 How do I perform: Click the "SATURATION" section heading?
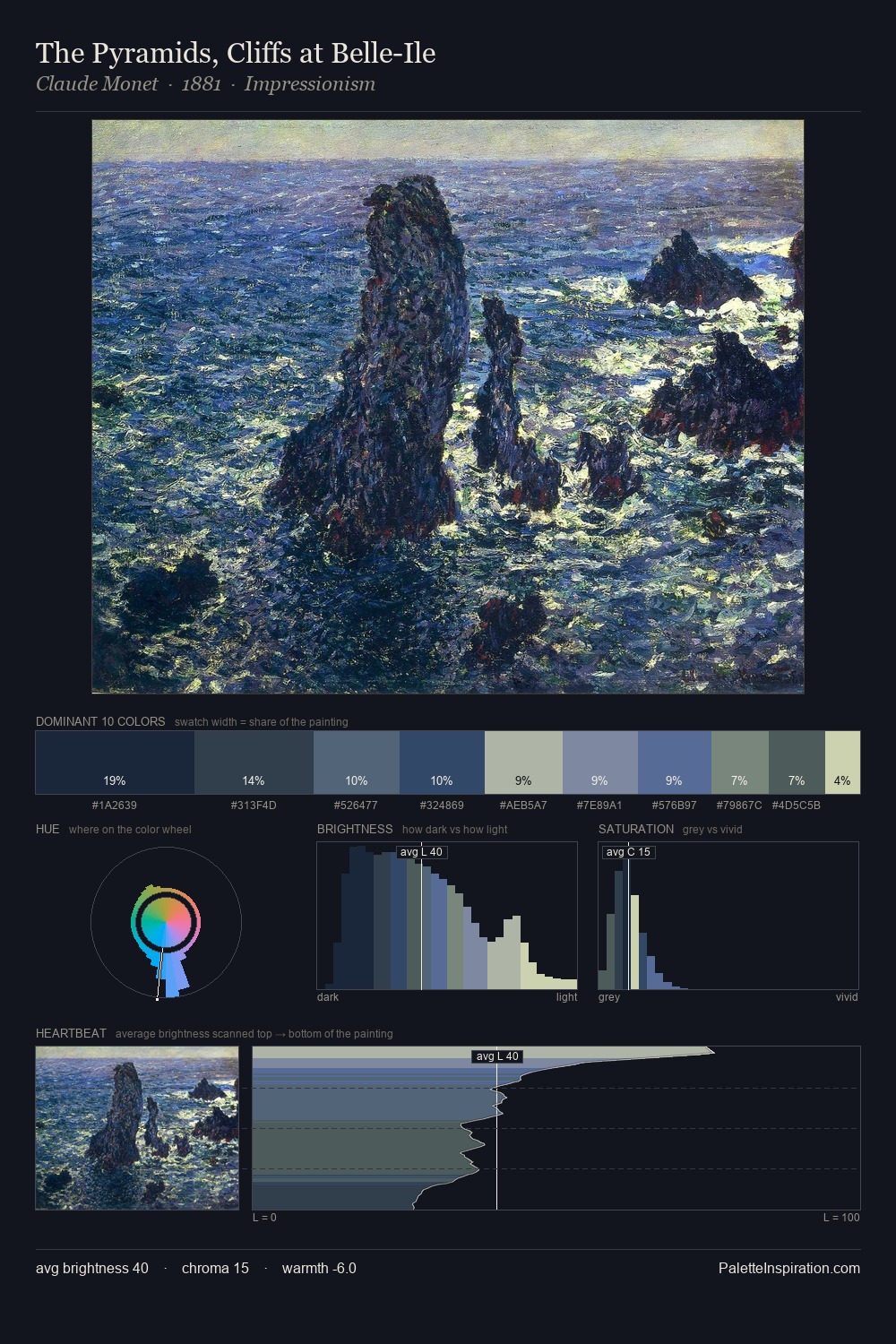[x=636, y=829]
